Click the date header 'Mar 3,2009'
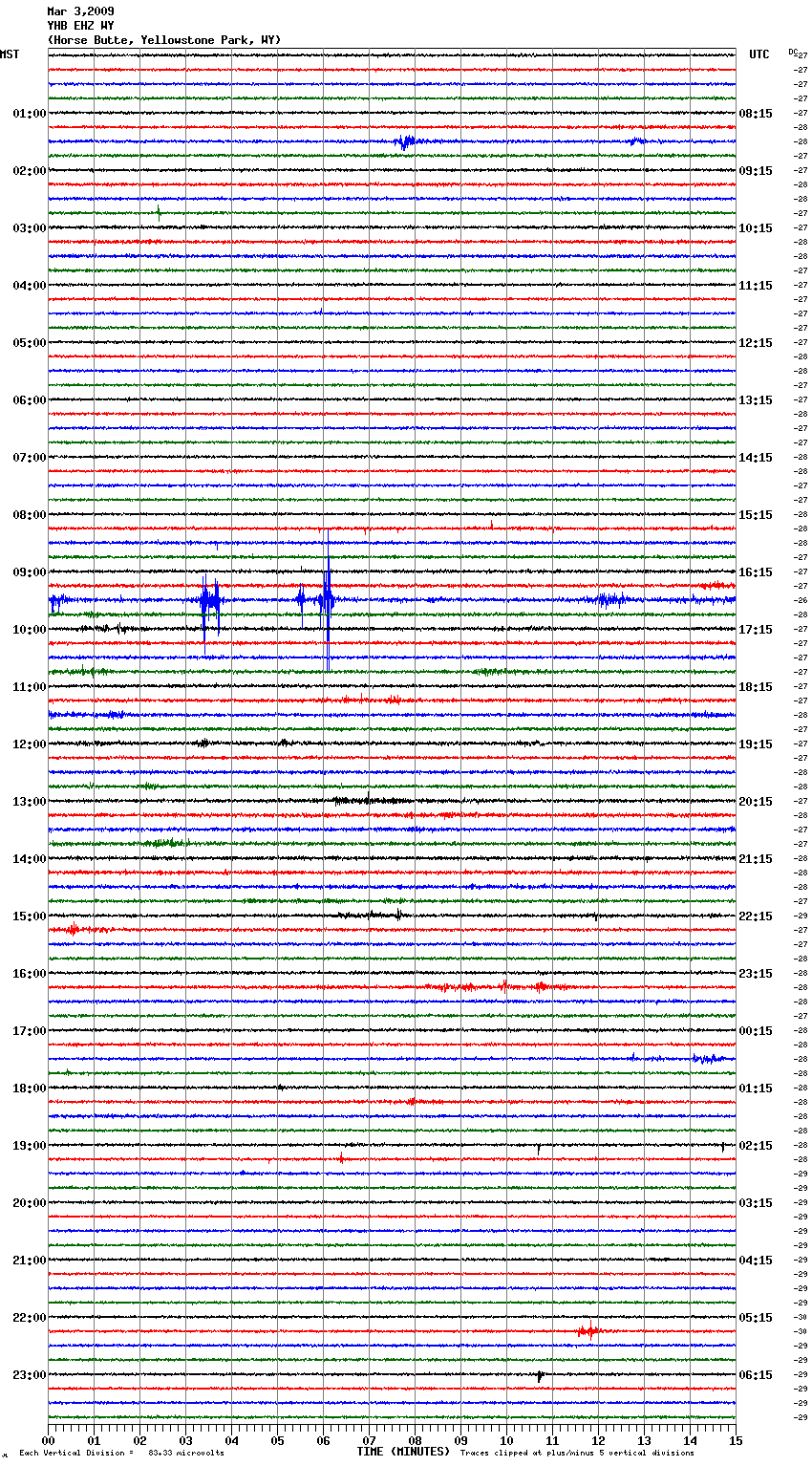This screenshot has height=1466, width=812. (80, 11)
